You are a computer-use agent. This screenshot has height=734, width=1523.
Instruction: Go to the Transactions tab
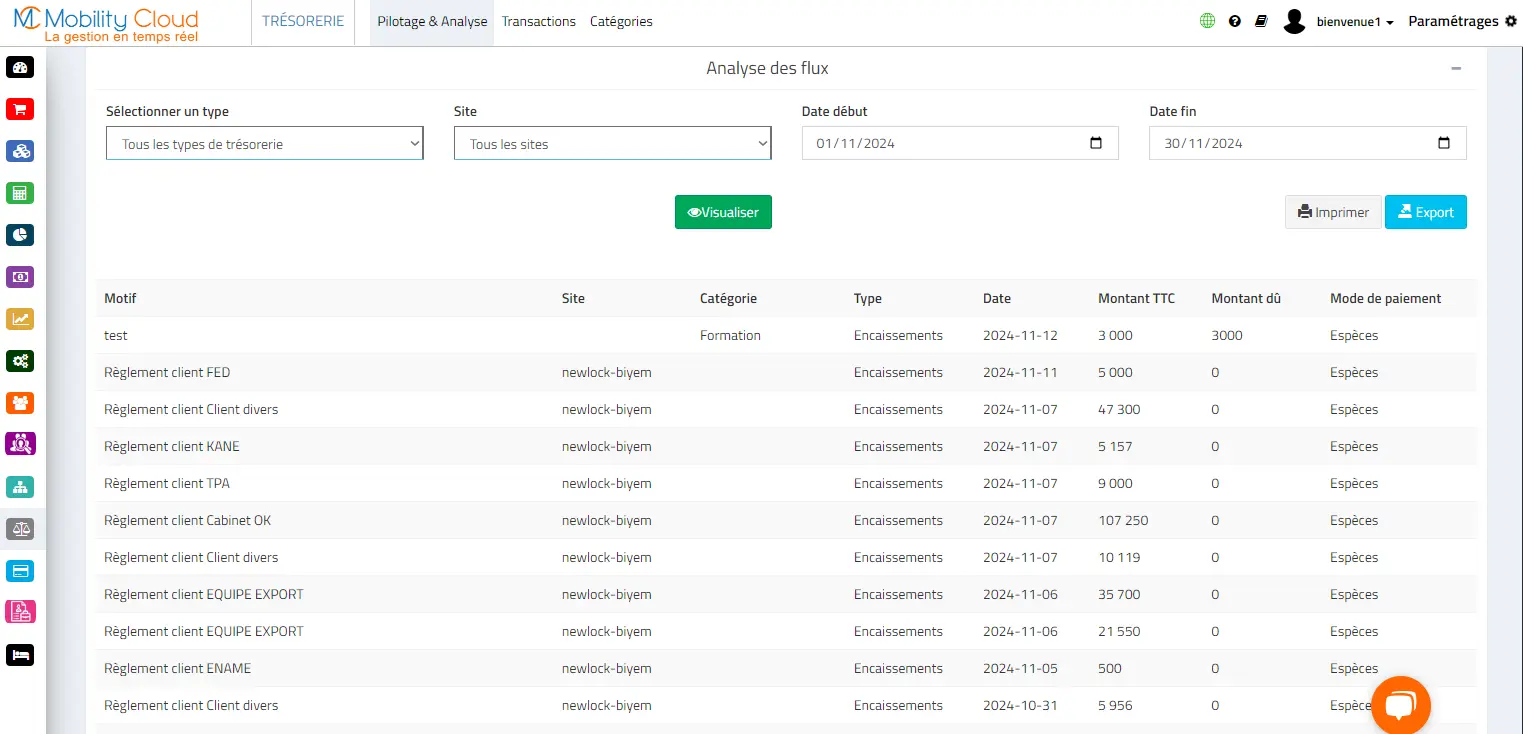[539, 21]
